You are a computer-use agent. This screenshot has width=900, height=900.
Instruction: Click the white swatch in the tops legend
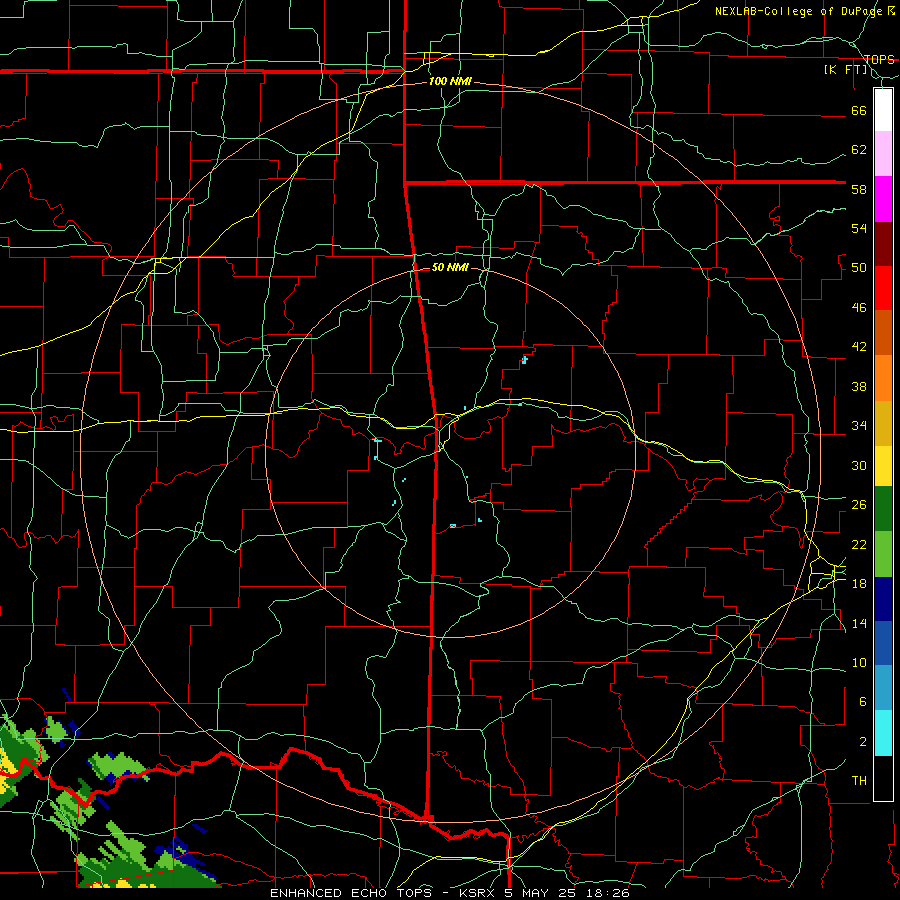point(883,110)
